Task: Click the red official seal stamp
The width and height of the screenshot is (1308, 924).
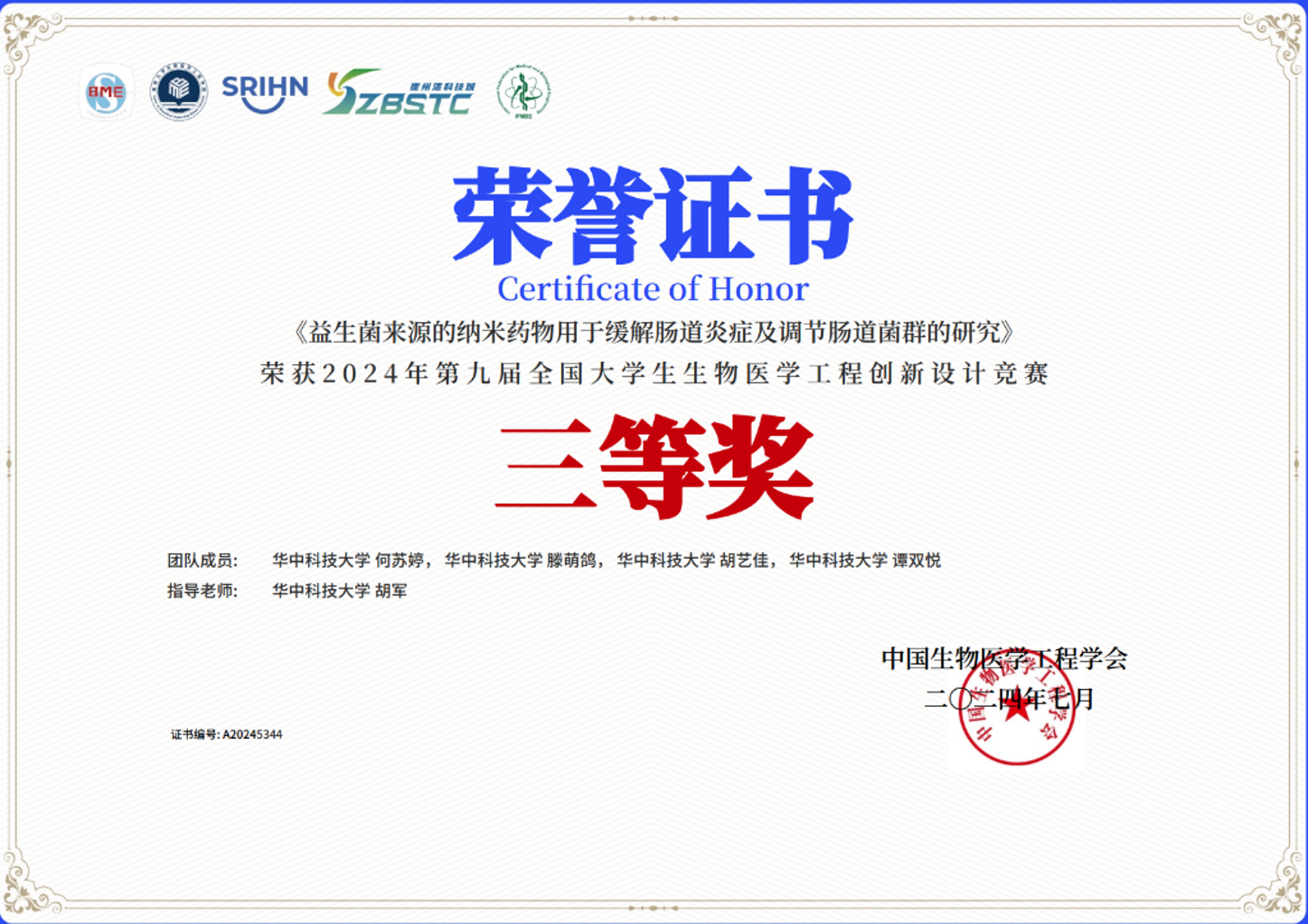Action: coord(1016,709)
